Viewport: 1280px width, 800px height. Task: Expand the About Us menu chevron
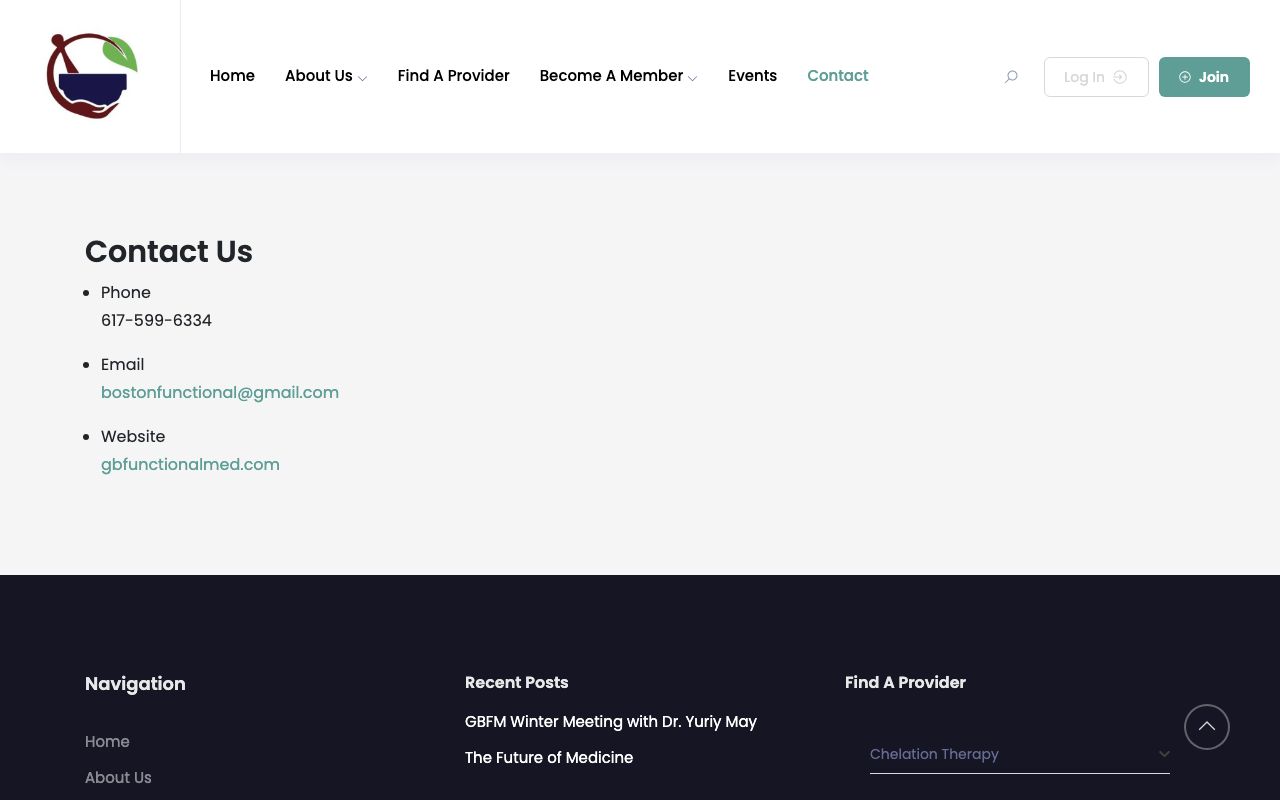point(362,78)
